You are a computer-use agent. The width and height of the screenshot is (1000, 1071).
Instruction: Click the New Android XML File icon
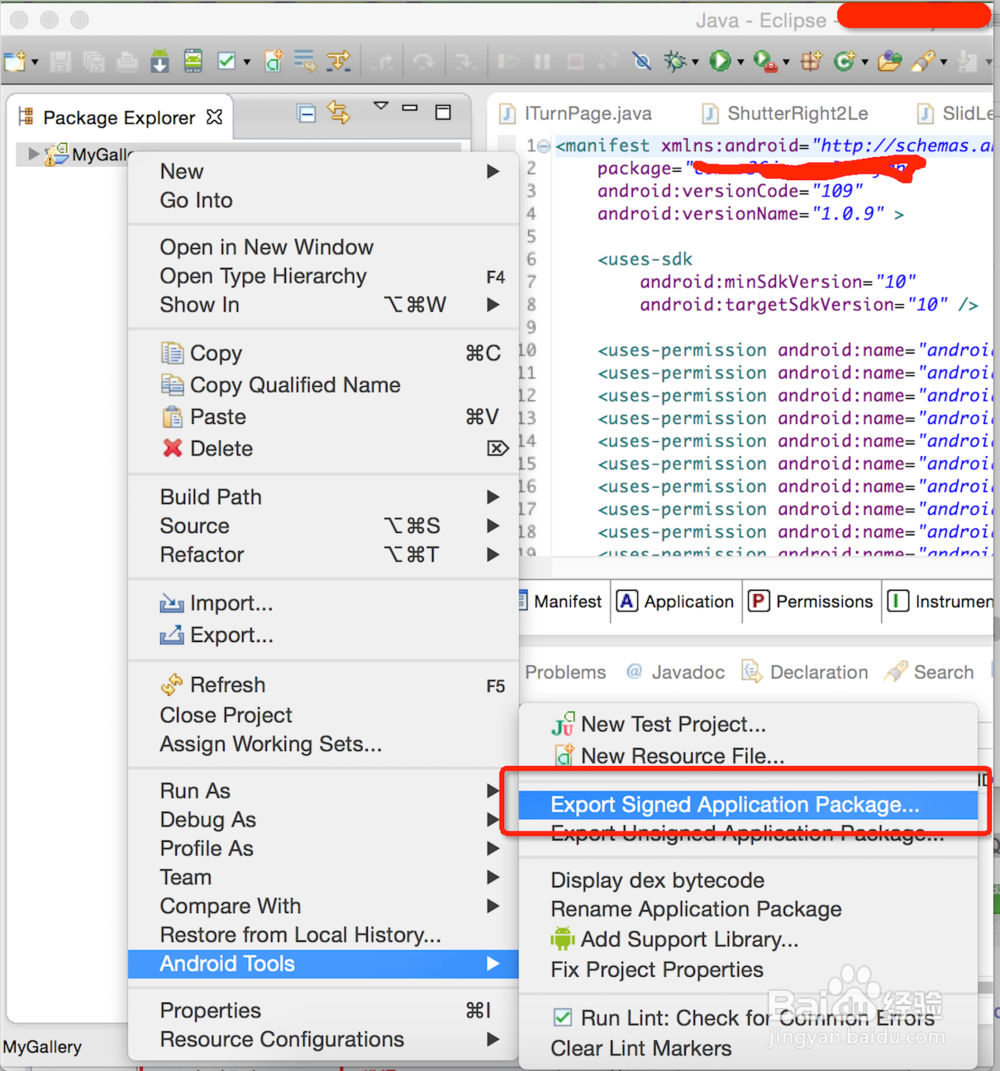273,61
